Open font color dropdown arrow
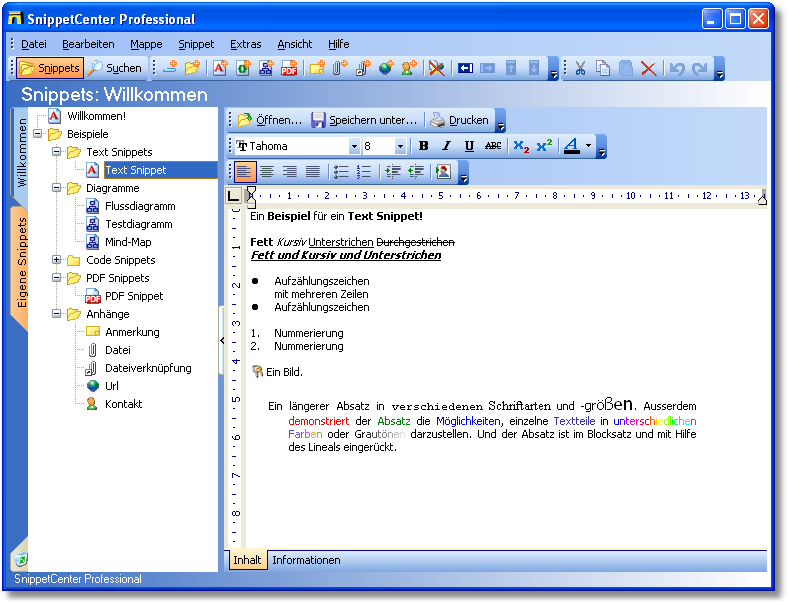This screenshot has width=789, height=605. (x=588, y=146)
